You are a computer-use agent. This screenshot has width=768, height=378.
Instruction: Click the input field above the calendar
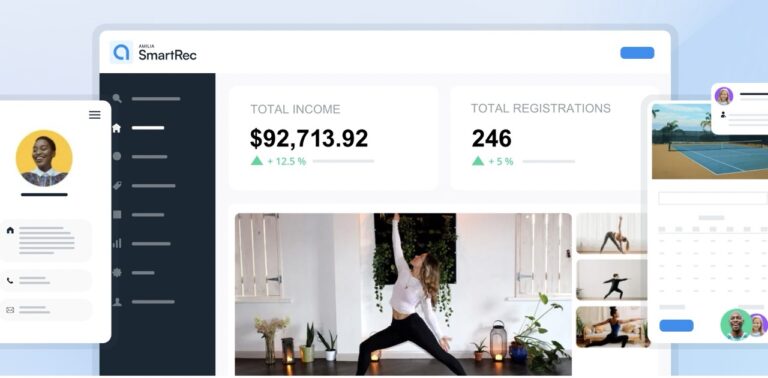[713, 198]
